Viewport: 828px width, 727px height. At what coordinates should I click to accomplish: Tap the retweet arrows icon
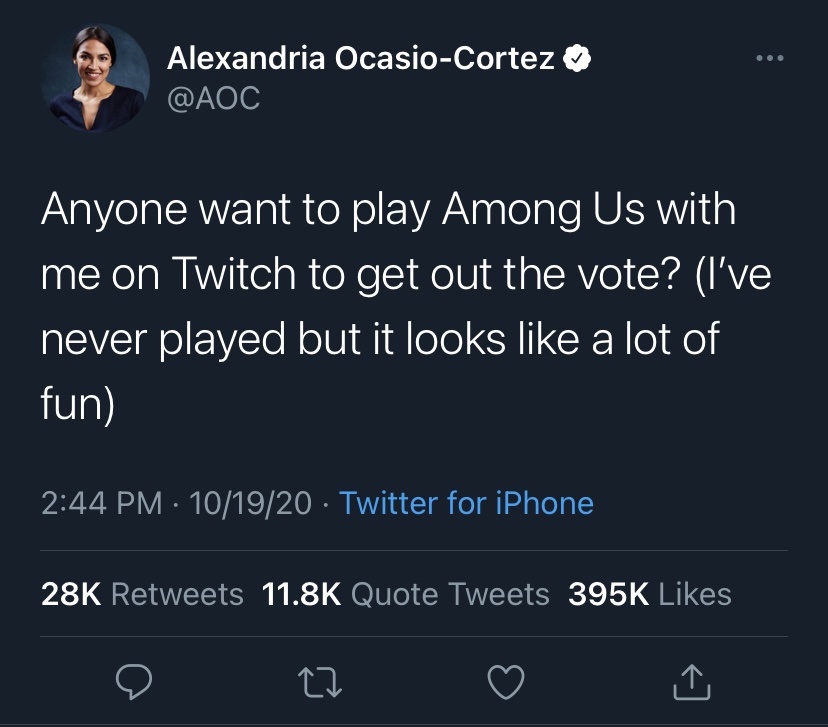point(319,682)
